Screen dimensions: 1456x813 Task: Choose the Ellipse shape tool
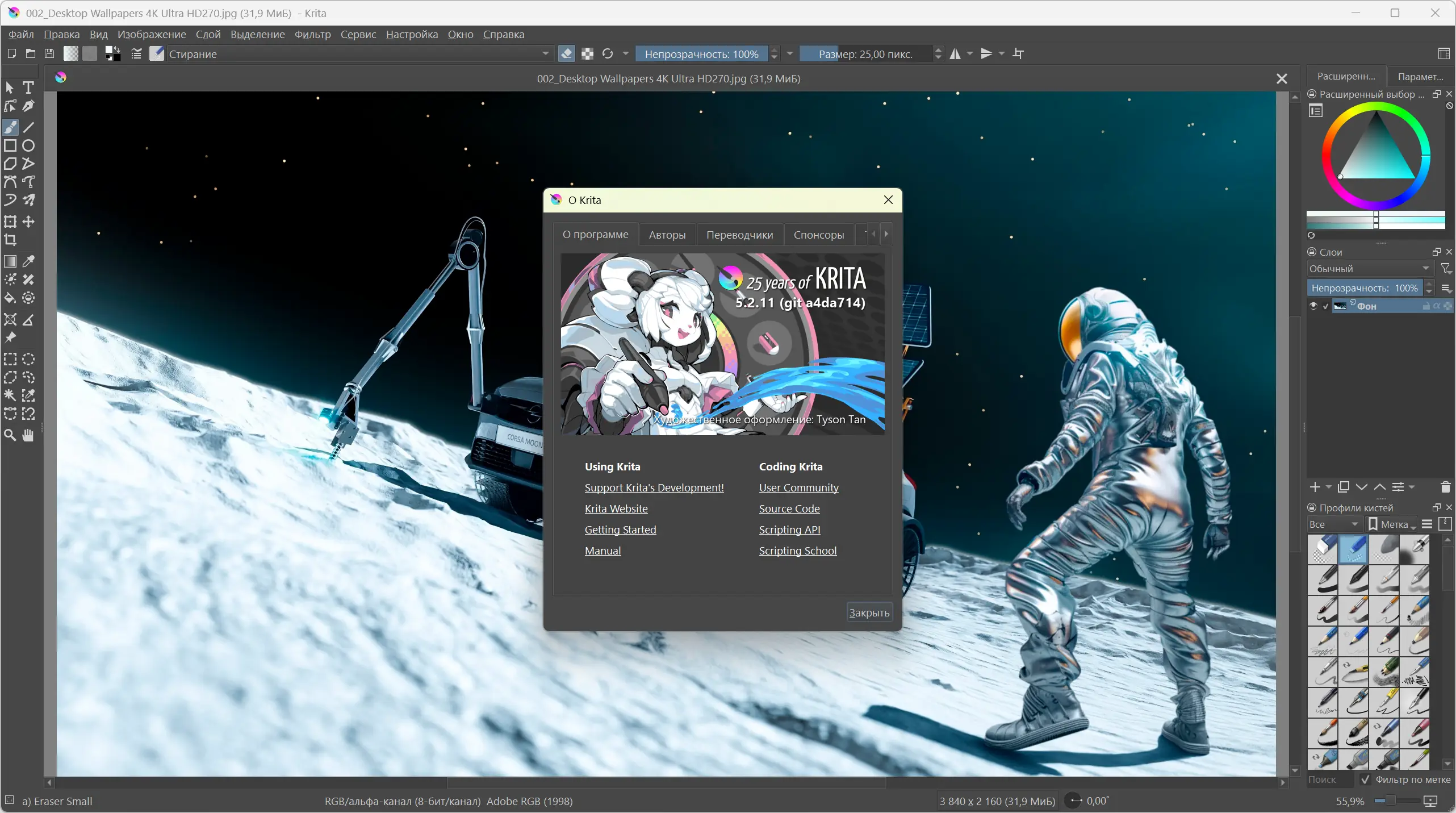(x=28, y=146)
